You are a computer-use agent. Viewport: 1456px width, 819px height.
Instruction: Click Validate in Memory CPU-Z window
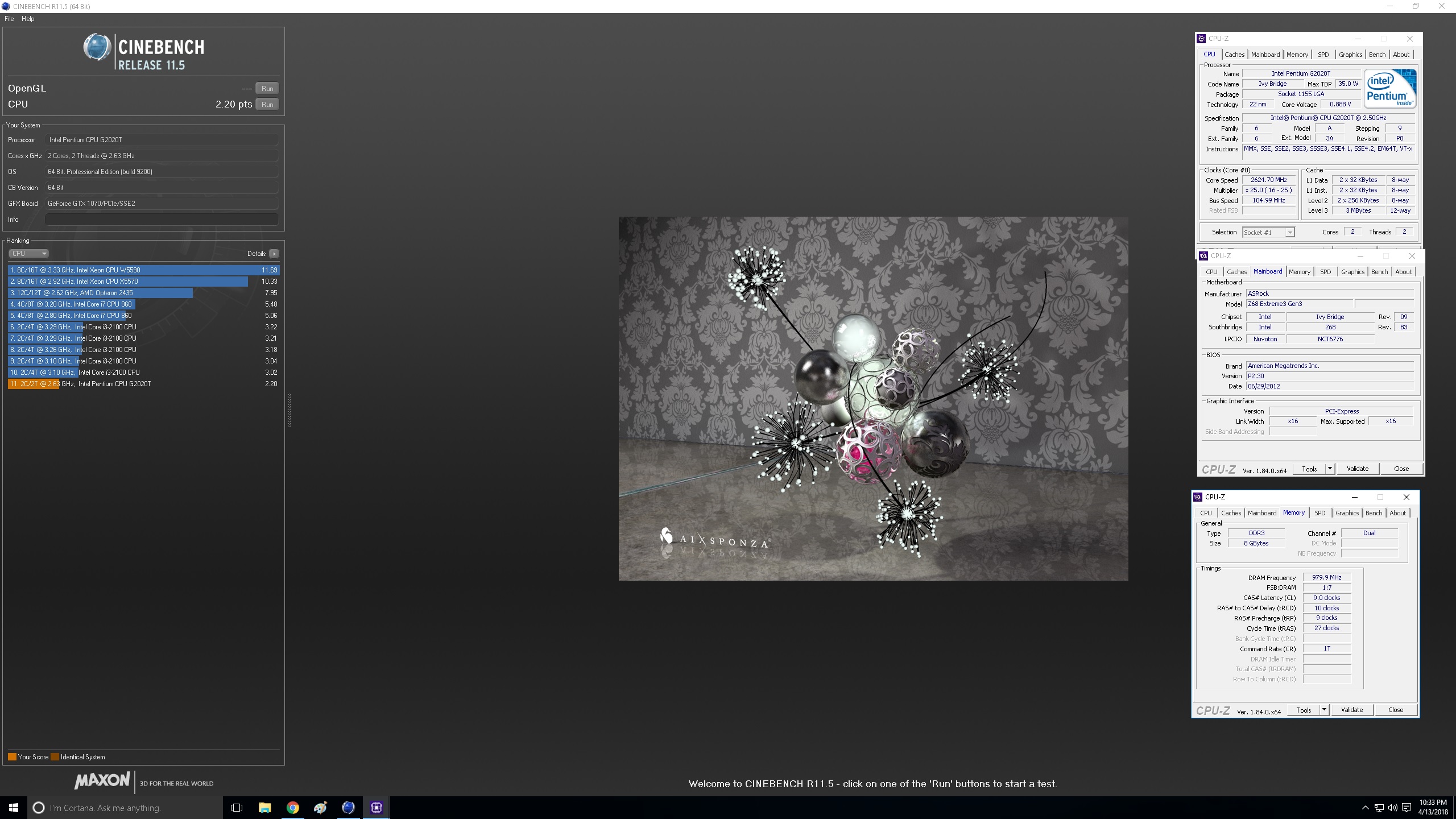pos(1351,710)
